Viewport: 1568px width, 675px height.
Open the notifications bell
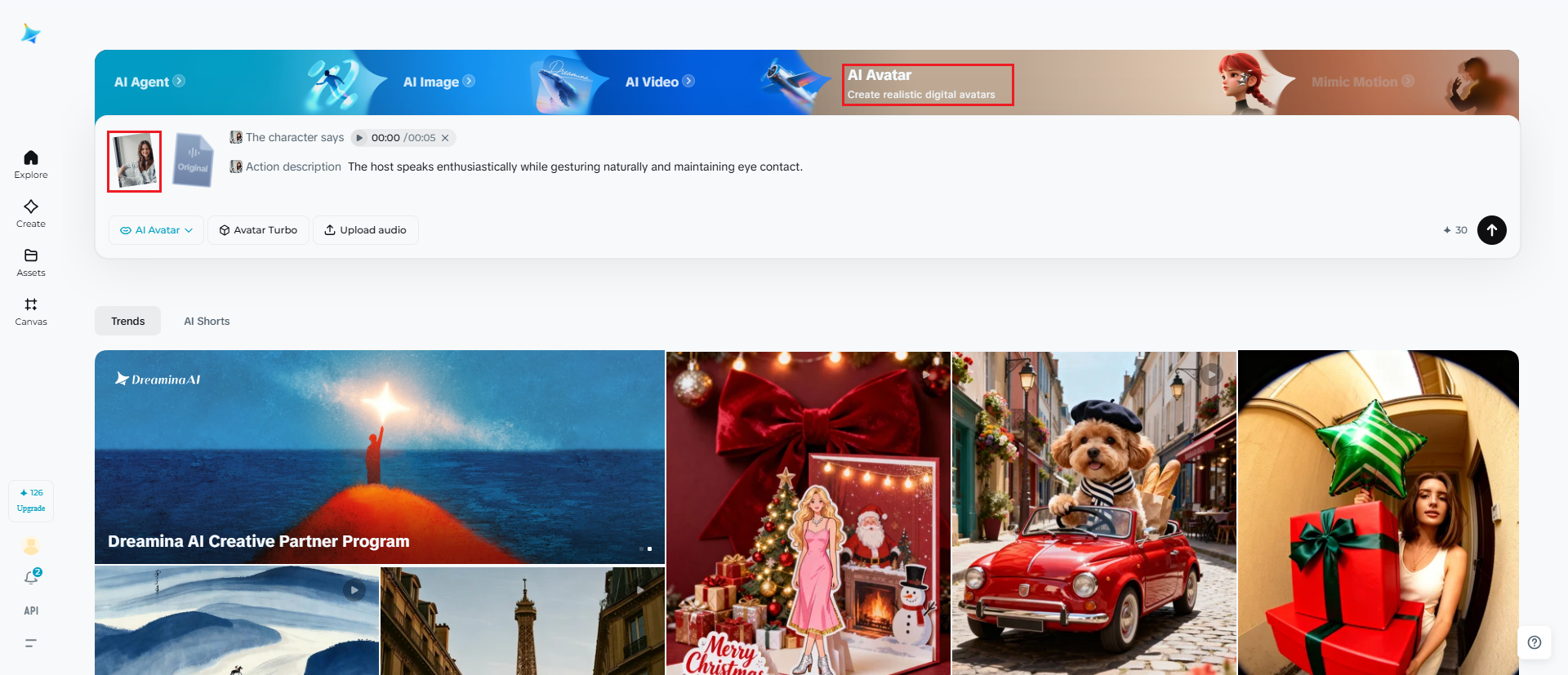31,578
